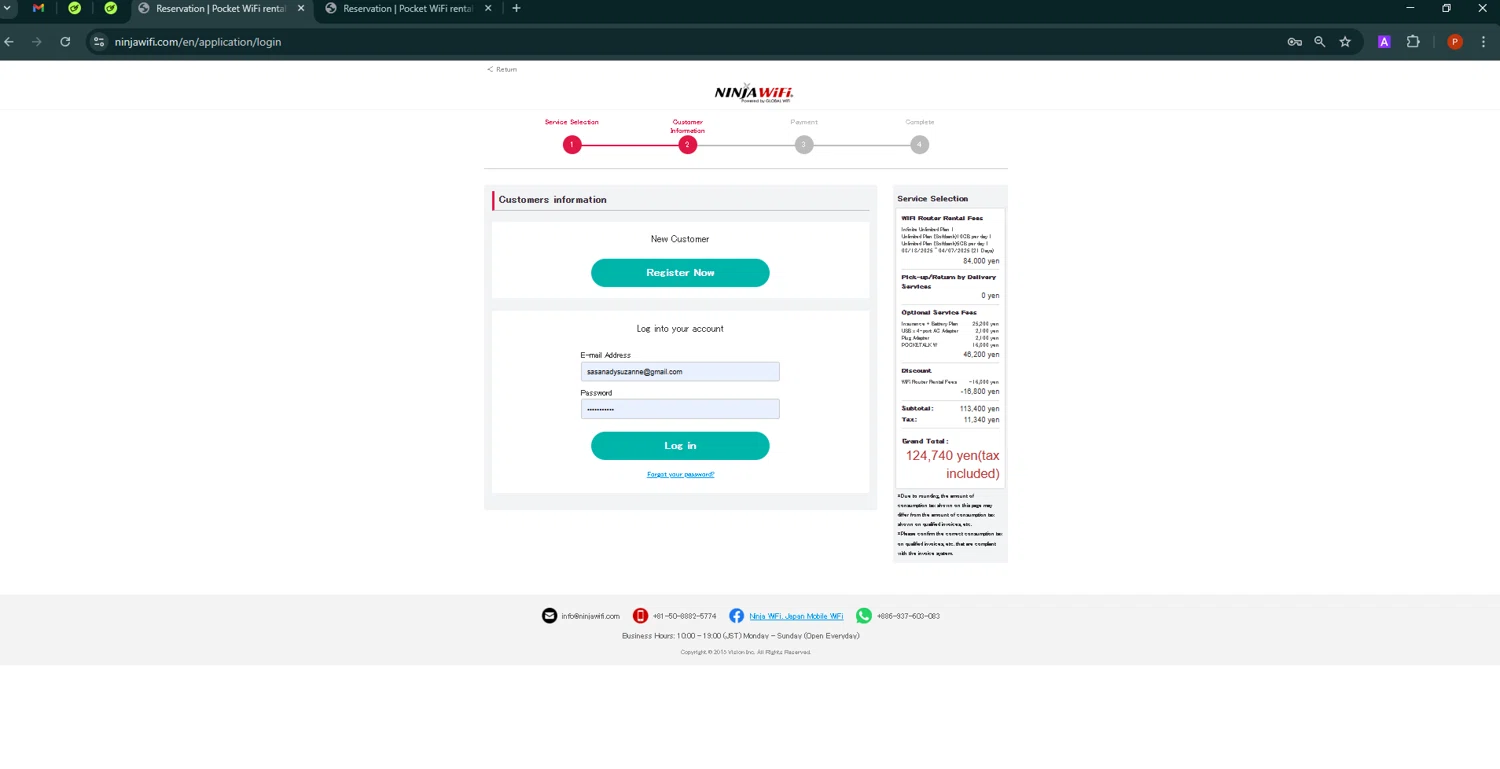Open the tab search dropdown arrow
The height and width of the screenshot is (769, 1500).
8,8
